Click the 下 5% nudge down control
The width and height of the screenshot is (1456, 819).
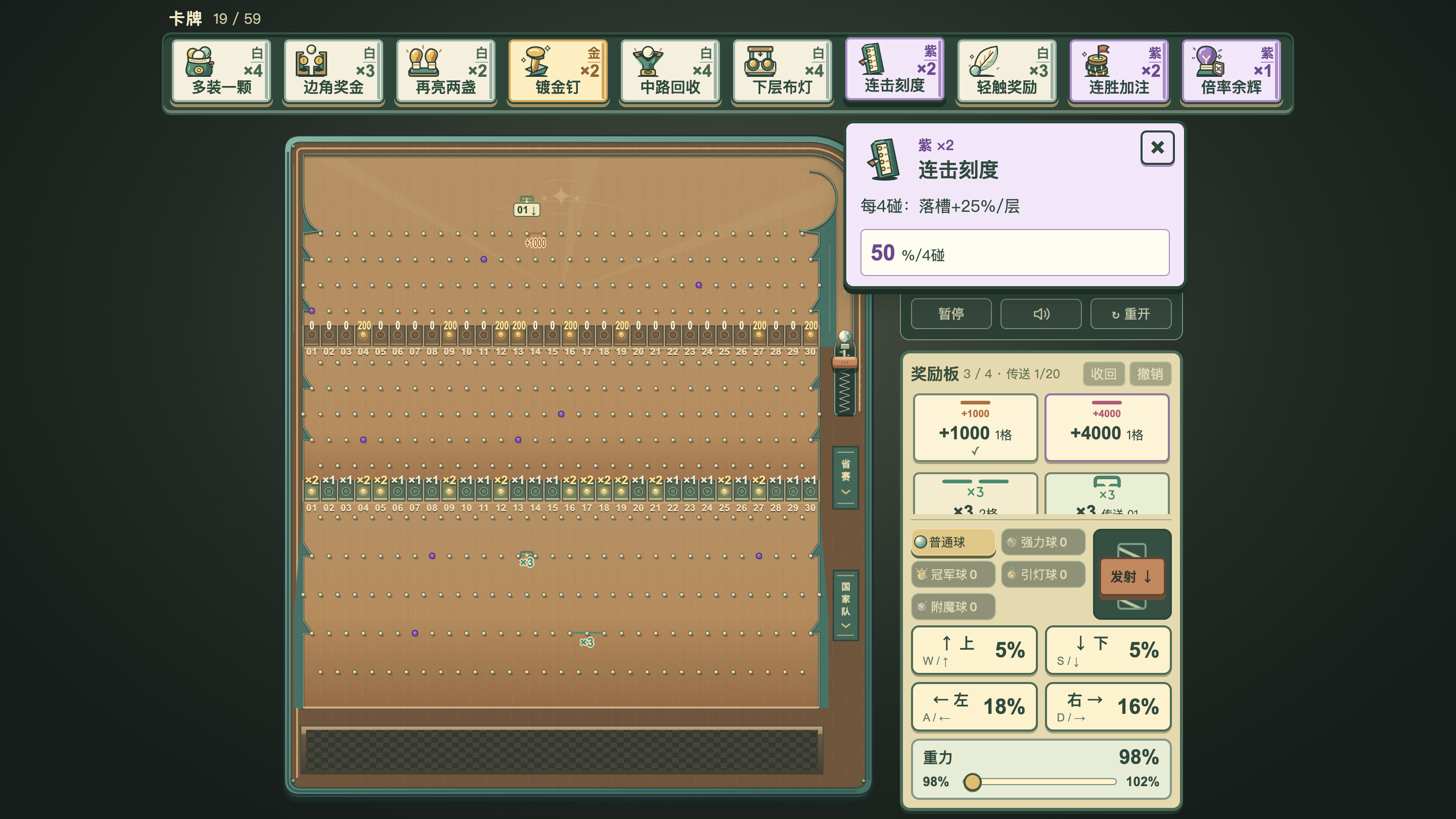coord(1108,650)
